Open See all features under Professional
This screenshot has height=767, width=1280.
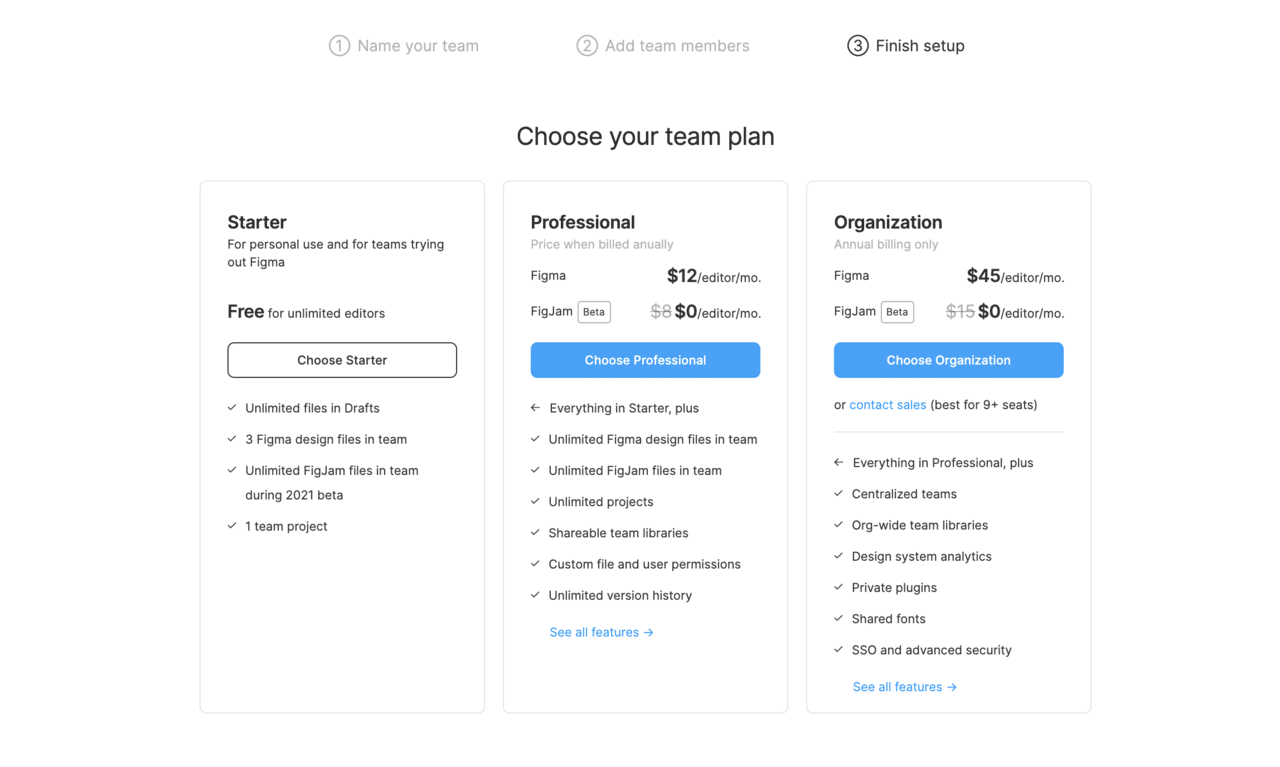(x=601, y=632)
